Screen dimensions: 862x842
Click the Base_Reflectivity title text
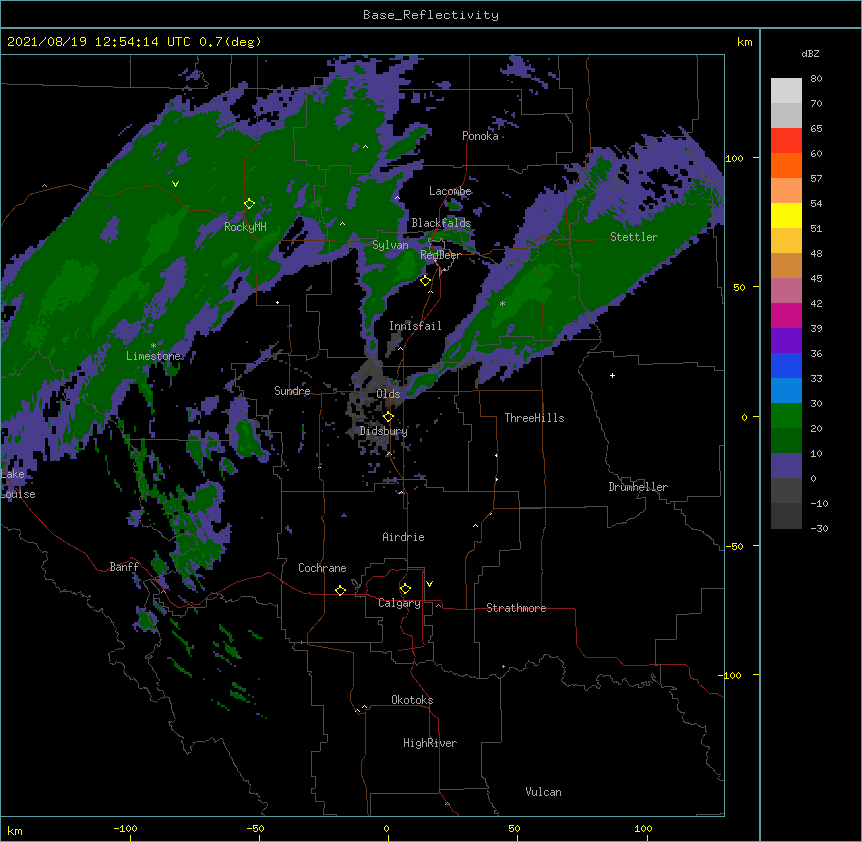(431, 15)
